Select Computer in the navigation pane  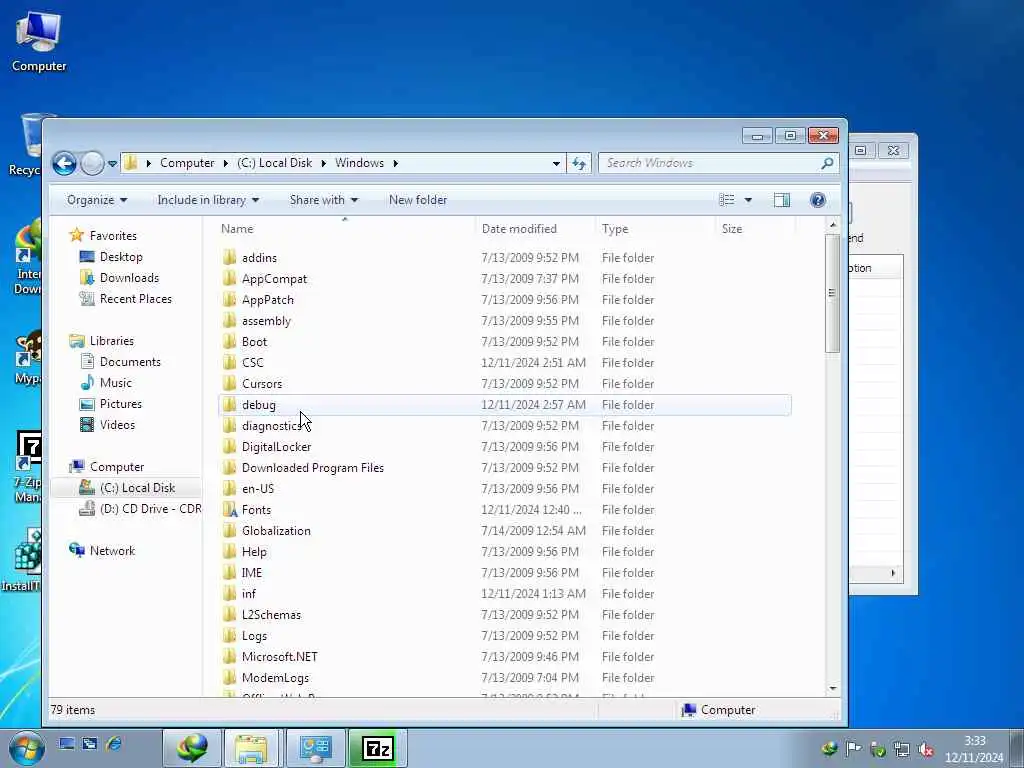pos(117,467)
